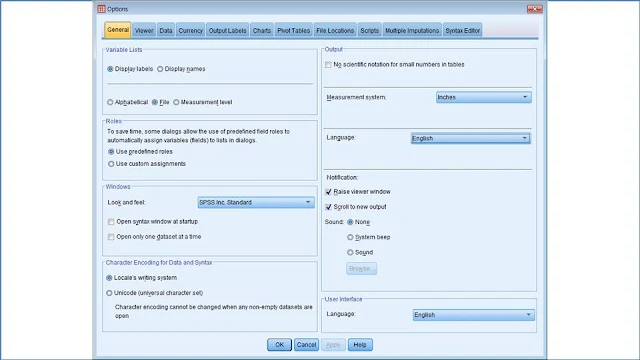Close the Options dialog window
640x360 pixels.
534,9
